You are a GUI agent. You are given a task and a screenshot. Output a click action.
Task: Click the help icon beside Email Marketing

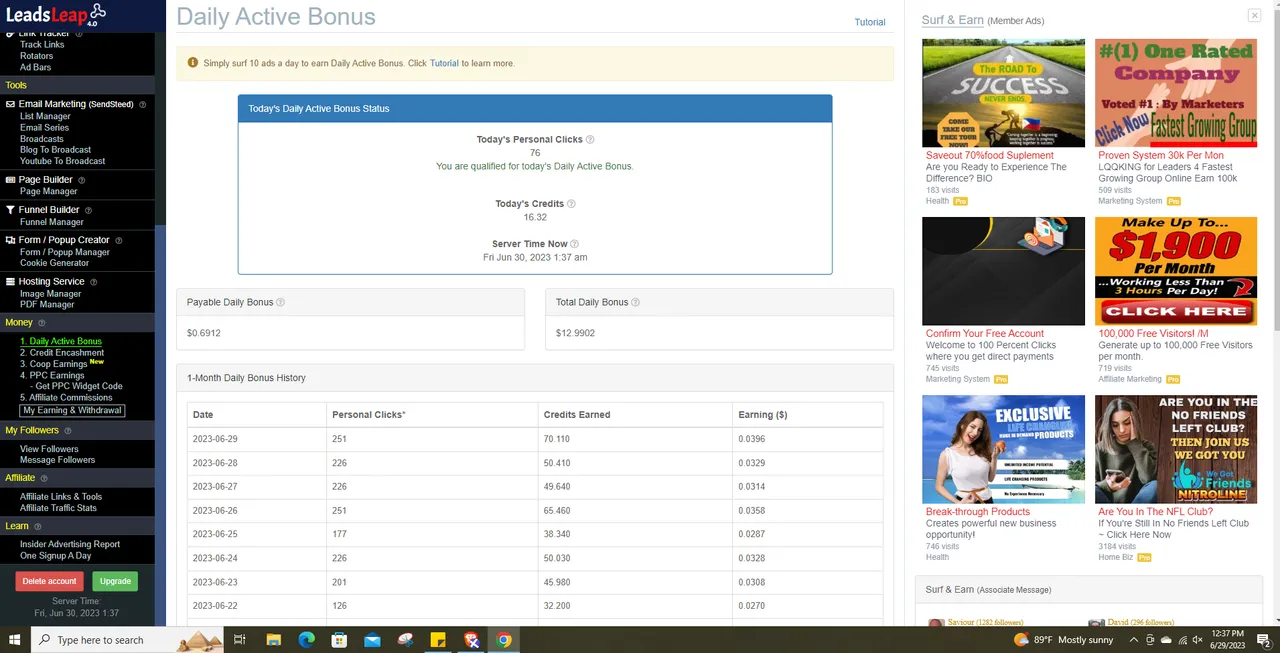(142, 104)
